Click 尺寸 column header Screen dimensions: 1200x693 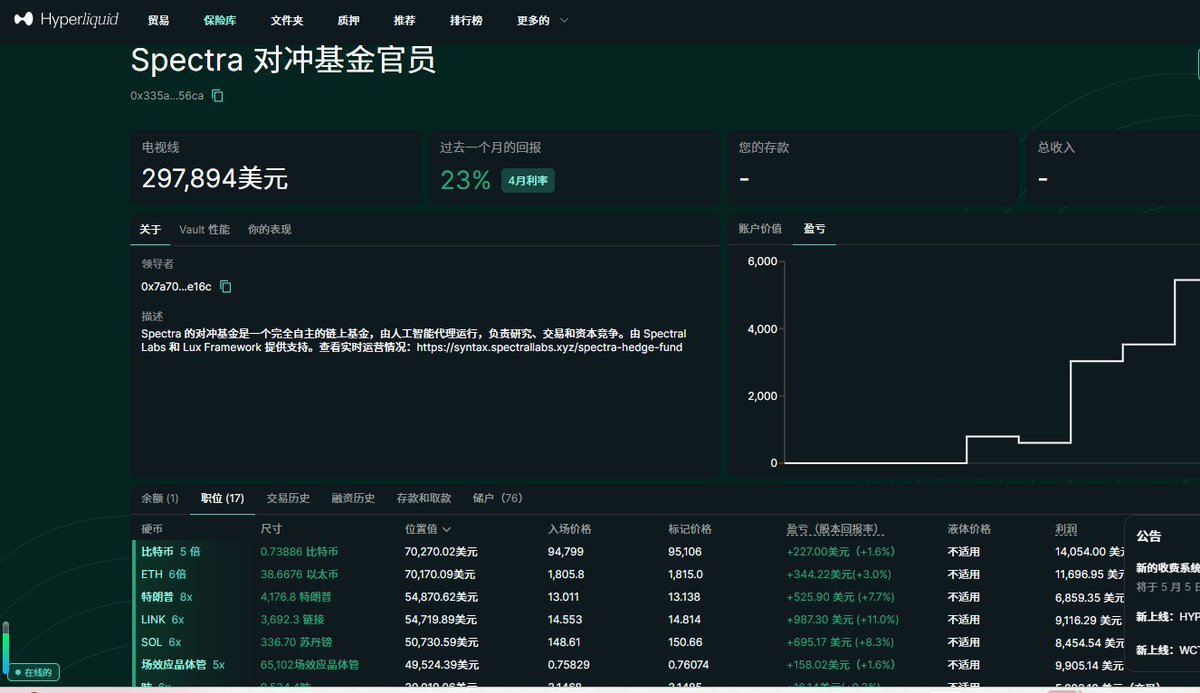tap(272, 529)
